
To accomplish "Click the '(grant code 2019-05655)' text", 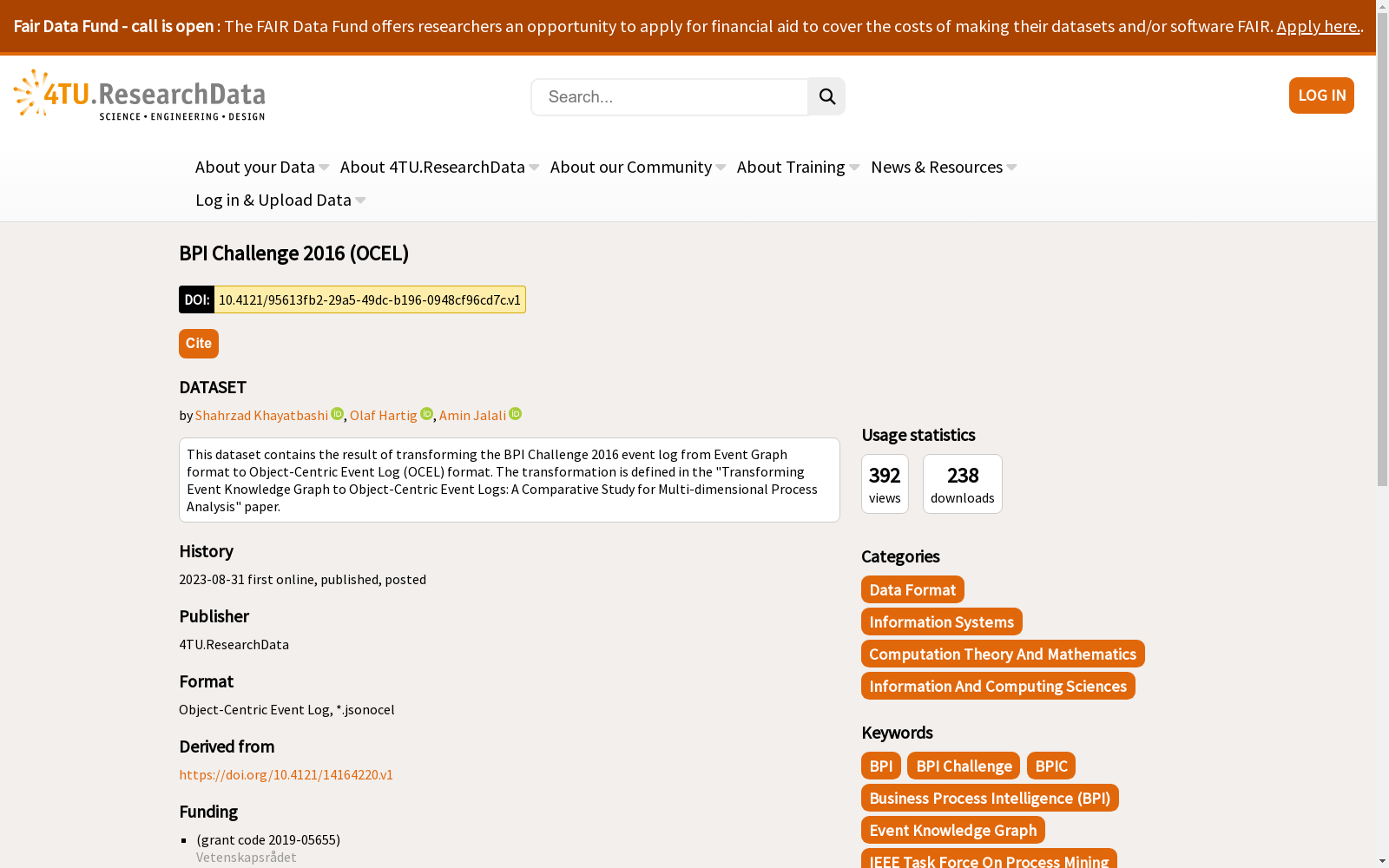I will pos(268,839).
